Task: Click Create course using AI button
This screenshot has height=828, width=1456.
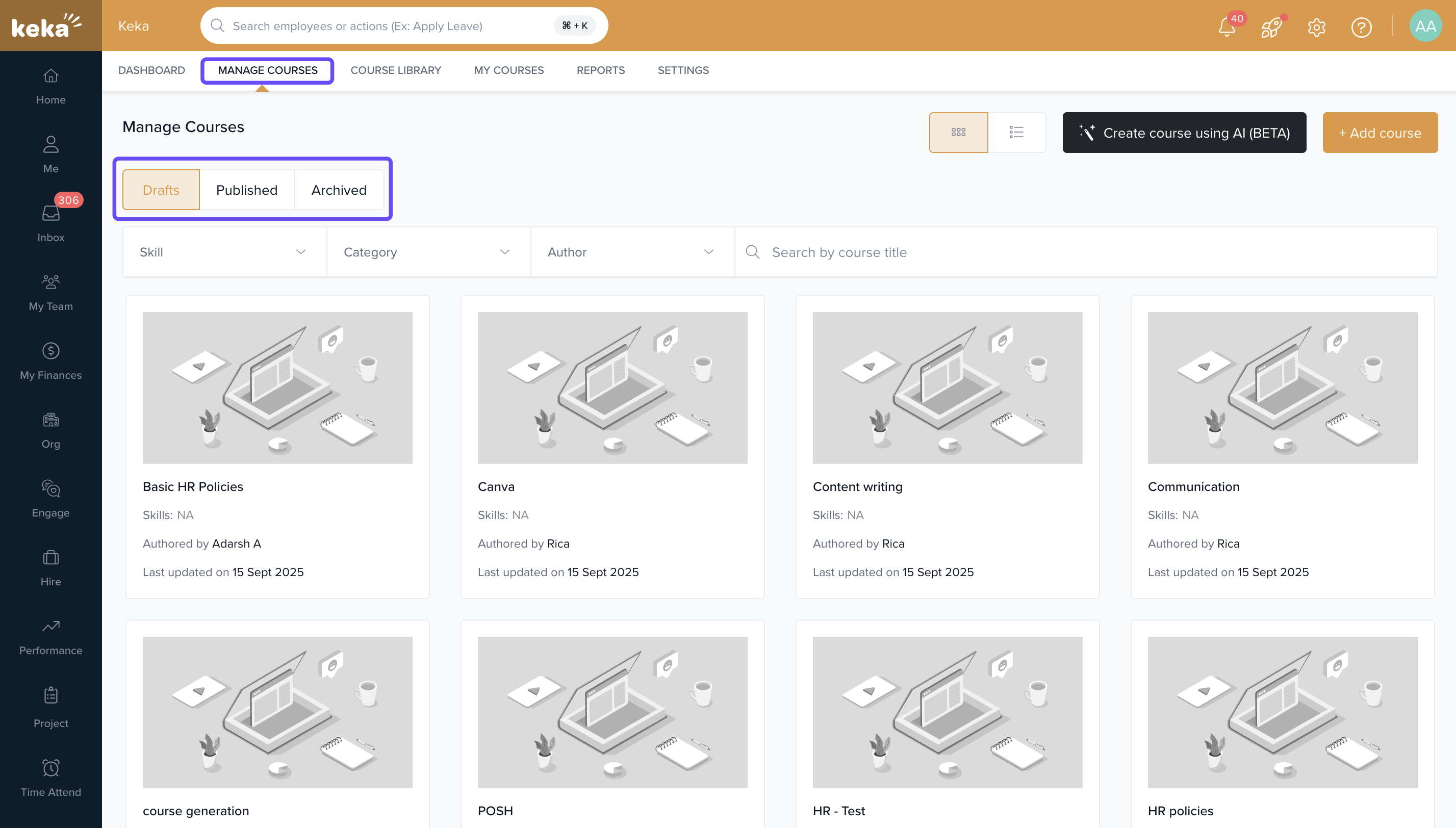Action: click(1184, 133)
